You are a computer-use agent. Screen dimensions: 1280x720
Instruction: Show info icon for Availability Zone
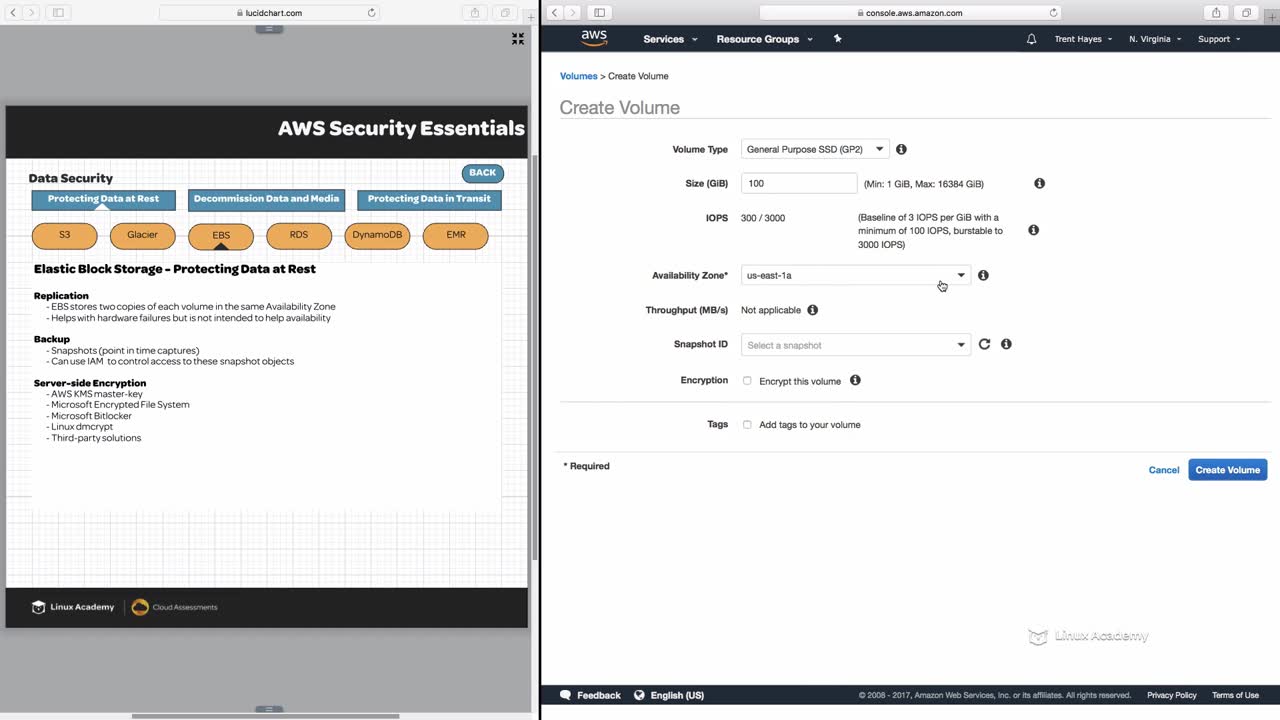coord(983,275)
